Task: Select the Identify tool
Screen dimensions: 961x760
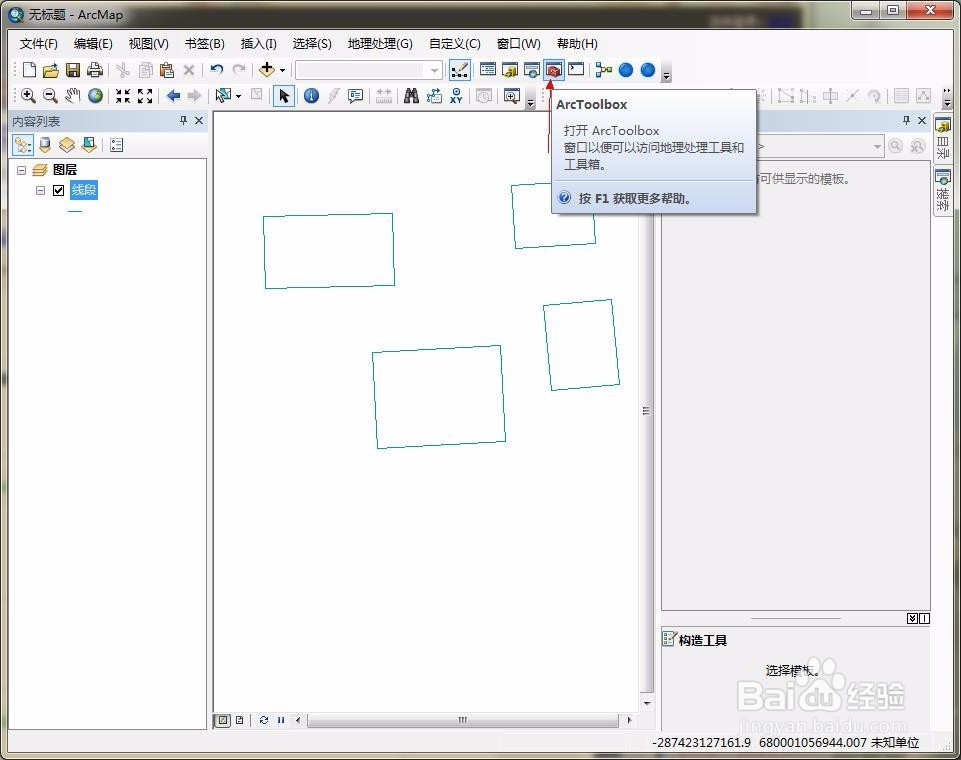Action: tap(311, 96)
